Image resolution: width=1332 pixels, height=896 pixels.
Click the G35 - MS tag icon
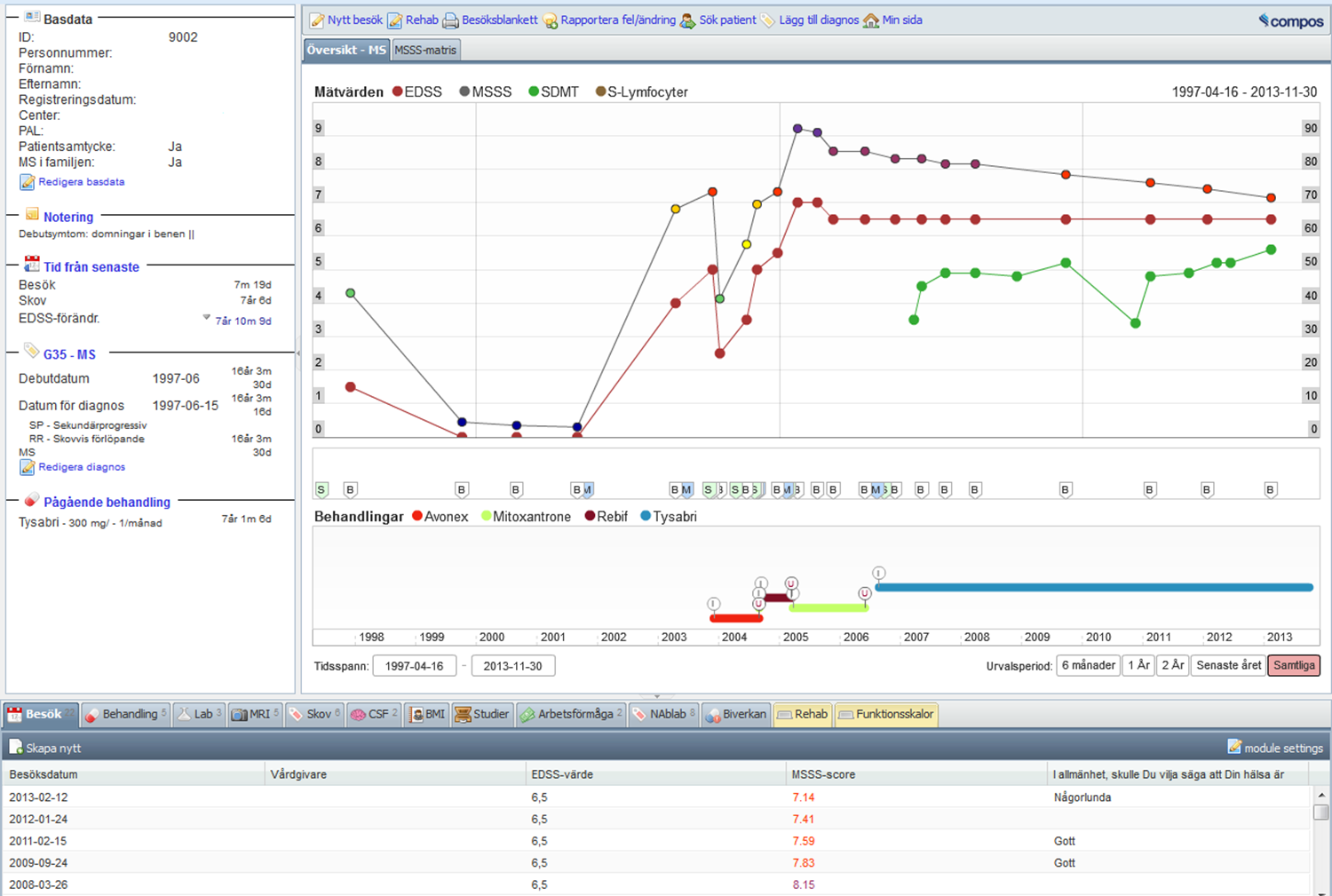32,351
